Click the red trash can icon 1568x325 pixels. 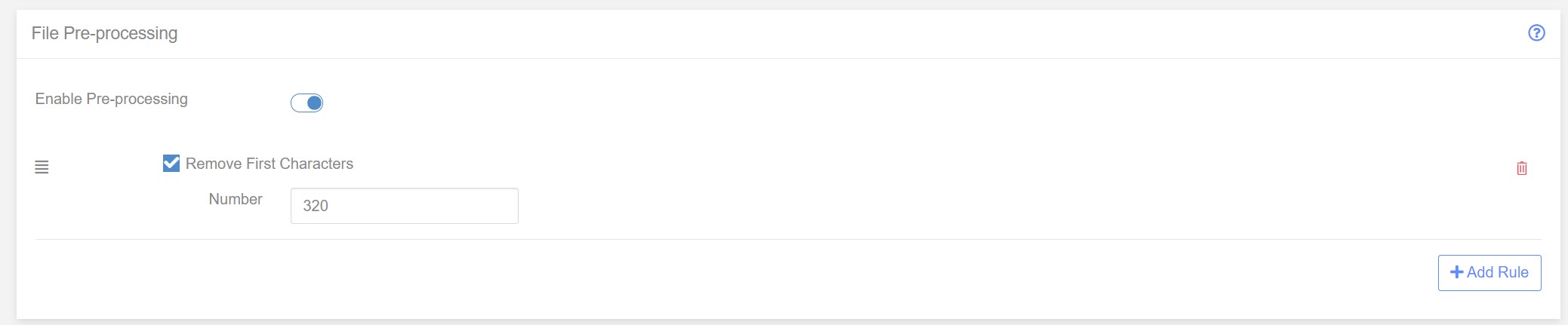[x=1522, y=168]
